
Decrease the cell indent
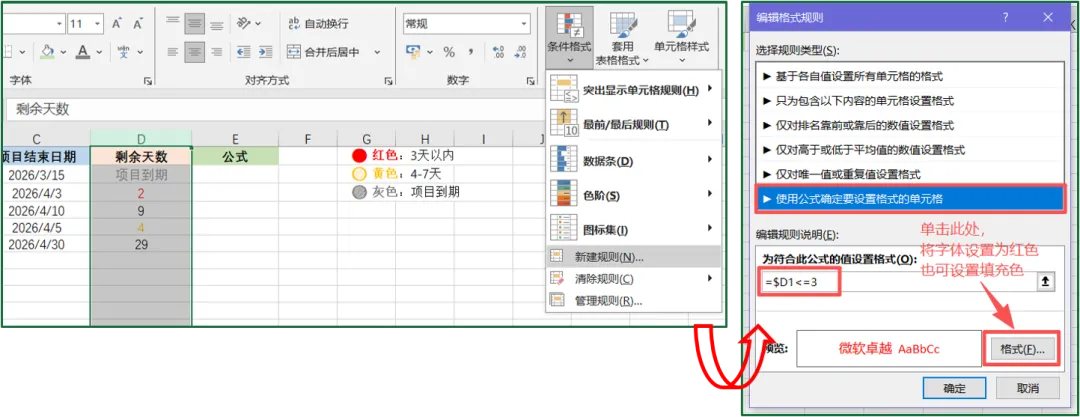(243, 52)
